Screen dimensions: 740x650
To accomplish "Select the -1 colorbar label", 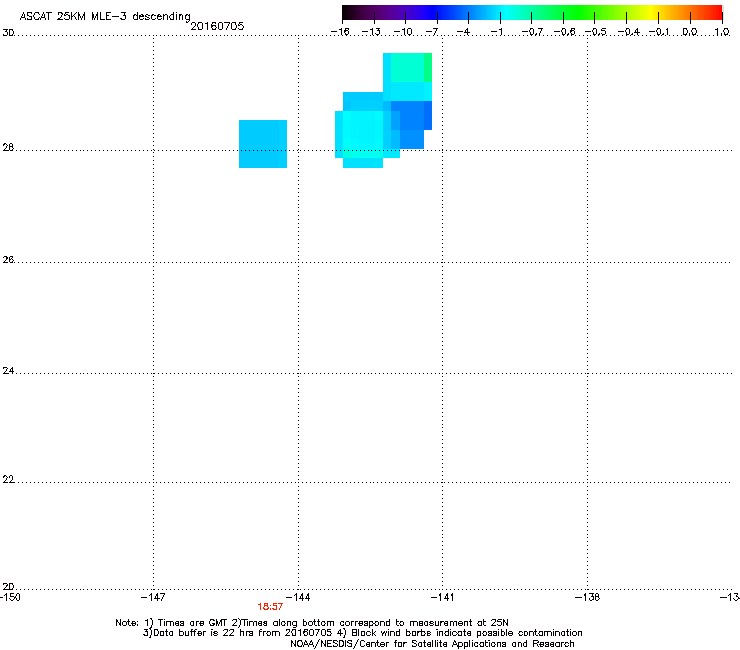I will click(x=497, y=32).
